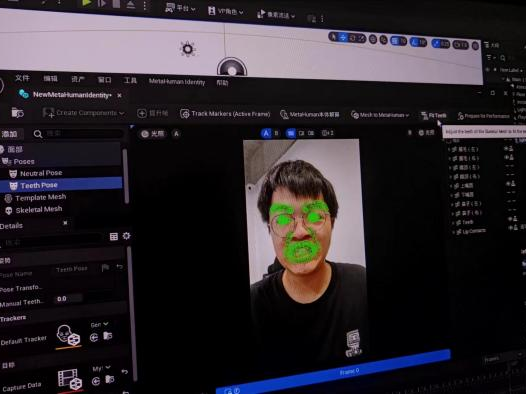Screen dimensions: 526x394
Task: Browse to the Capture Data asset folder icon
Action: click(109, 379)
